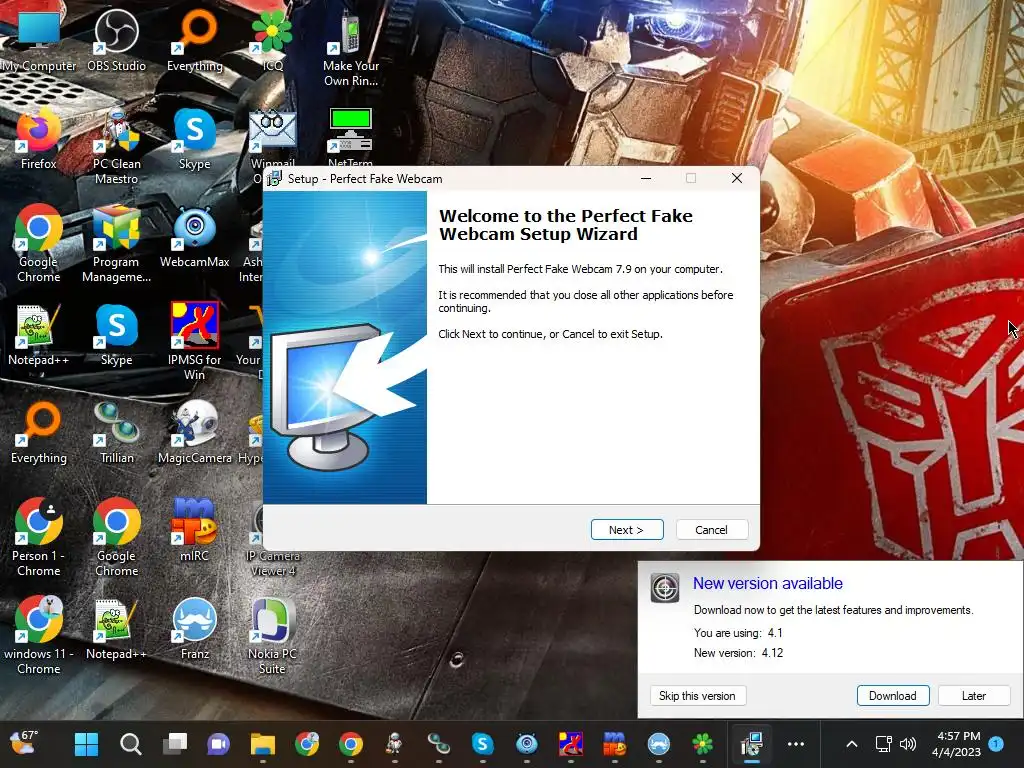Open Teams Chat from the taskbar
The height and width of the screenshot is (768, 1024).
click(218, 744)
